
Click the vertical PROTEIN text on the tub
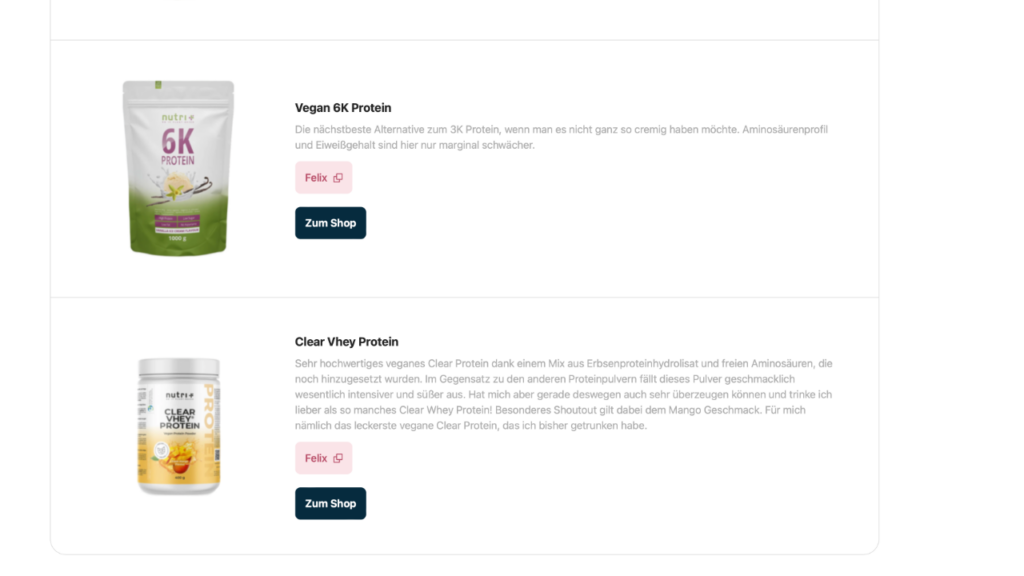coord(209,430)
